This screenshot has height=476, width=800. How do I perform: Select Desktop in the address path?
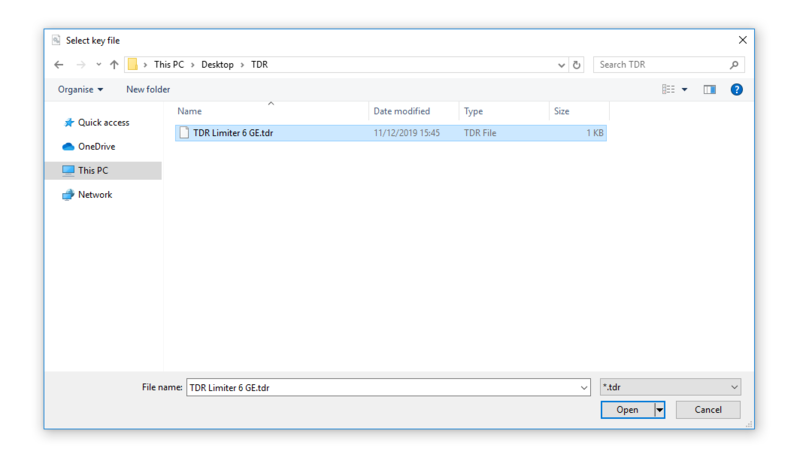pyautogui.click(x=217, y=65)
